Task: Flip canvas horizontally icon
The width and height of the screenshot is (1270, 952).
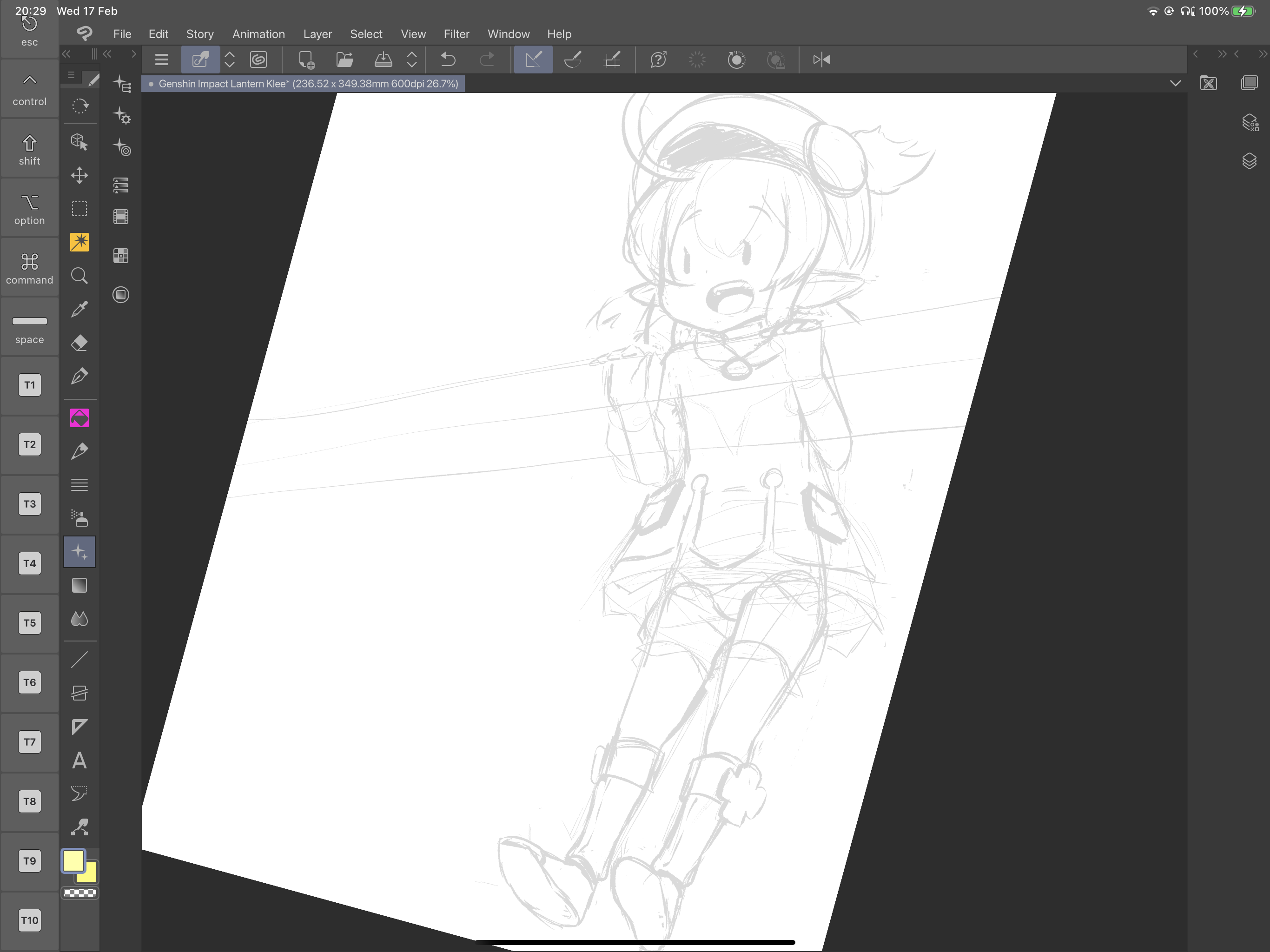Action: click(821, 59)
